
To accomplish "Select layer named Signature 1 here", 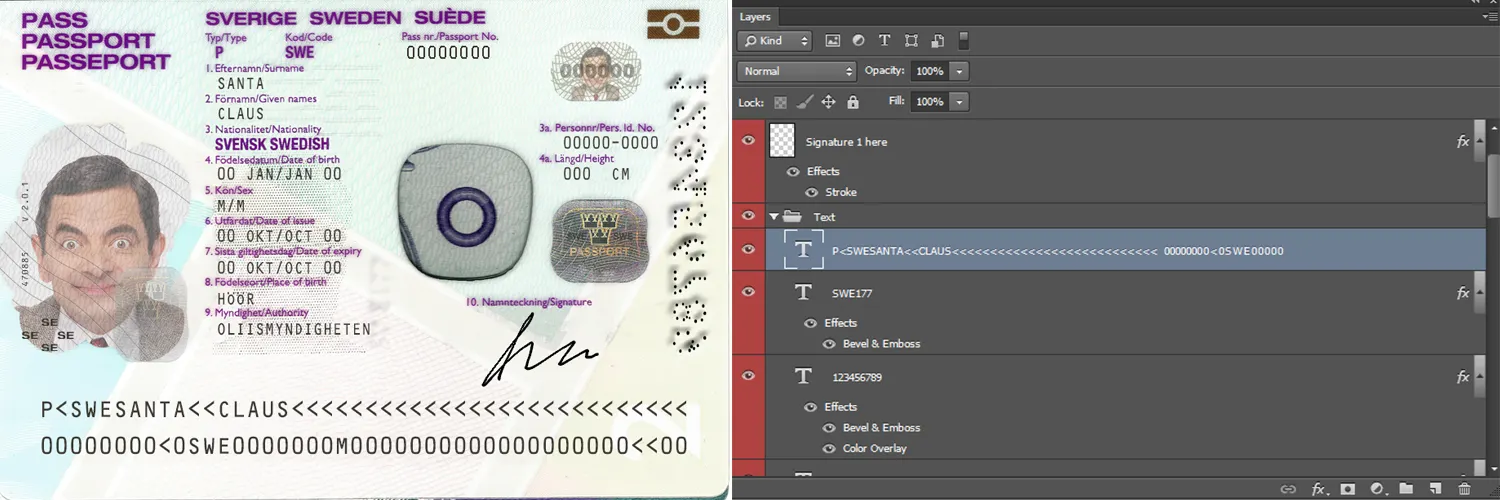I will click(846, 142).
